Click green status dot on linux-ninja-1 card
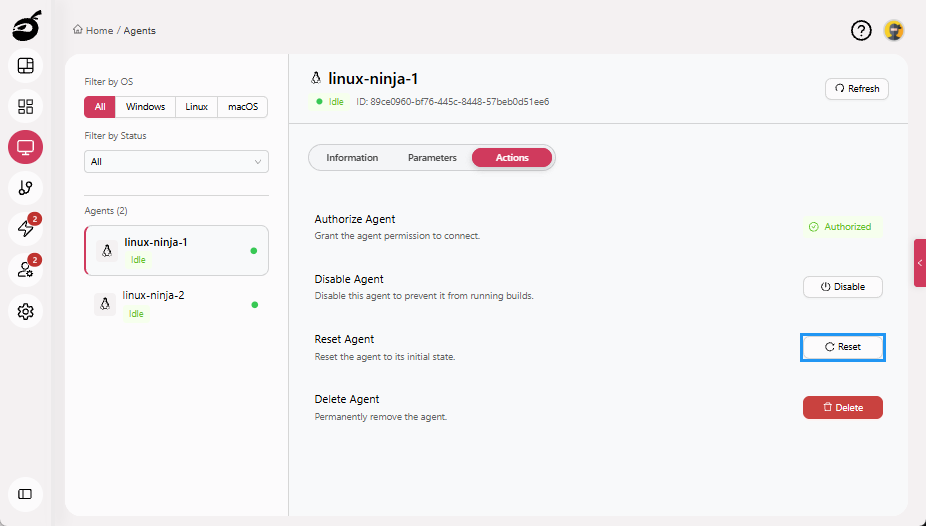This screenshot has width=926, height=526. click(x=253, y=251)
